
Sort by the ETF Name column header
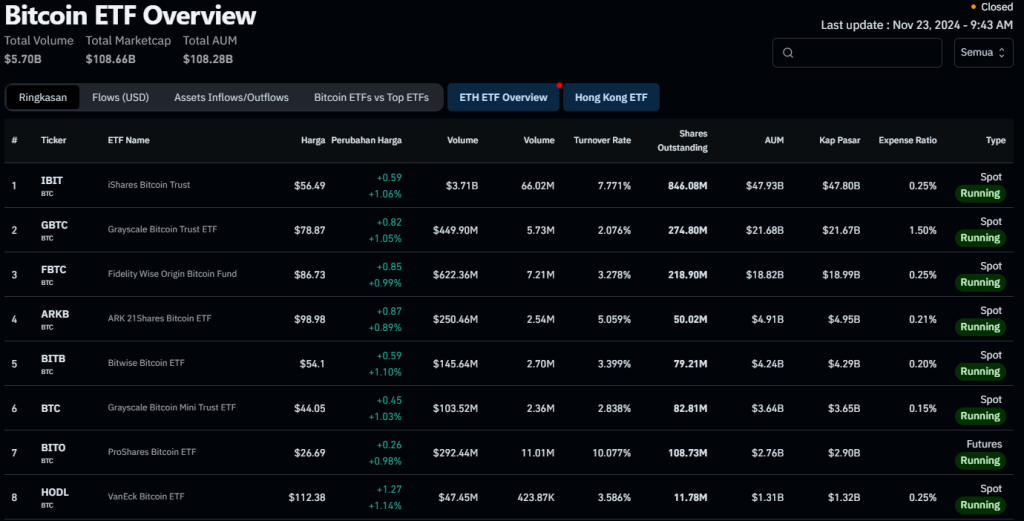[x=129, y=140]
